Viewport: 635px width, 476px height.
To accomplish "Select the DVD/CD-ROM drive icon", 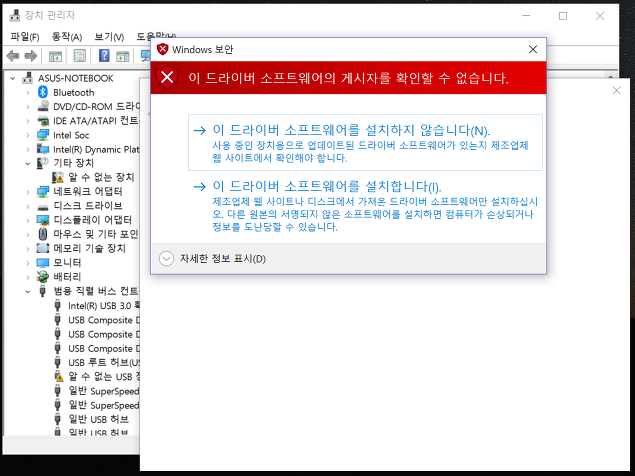I will 43,107.
